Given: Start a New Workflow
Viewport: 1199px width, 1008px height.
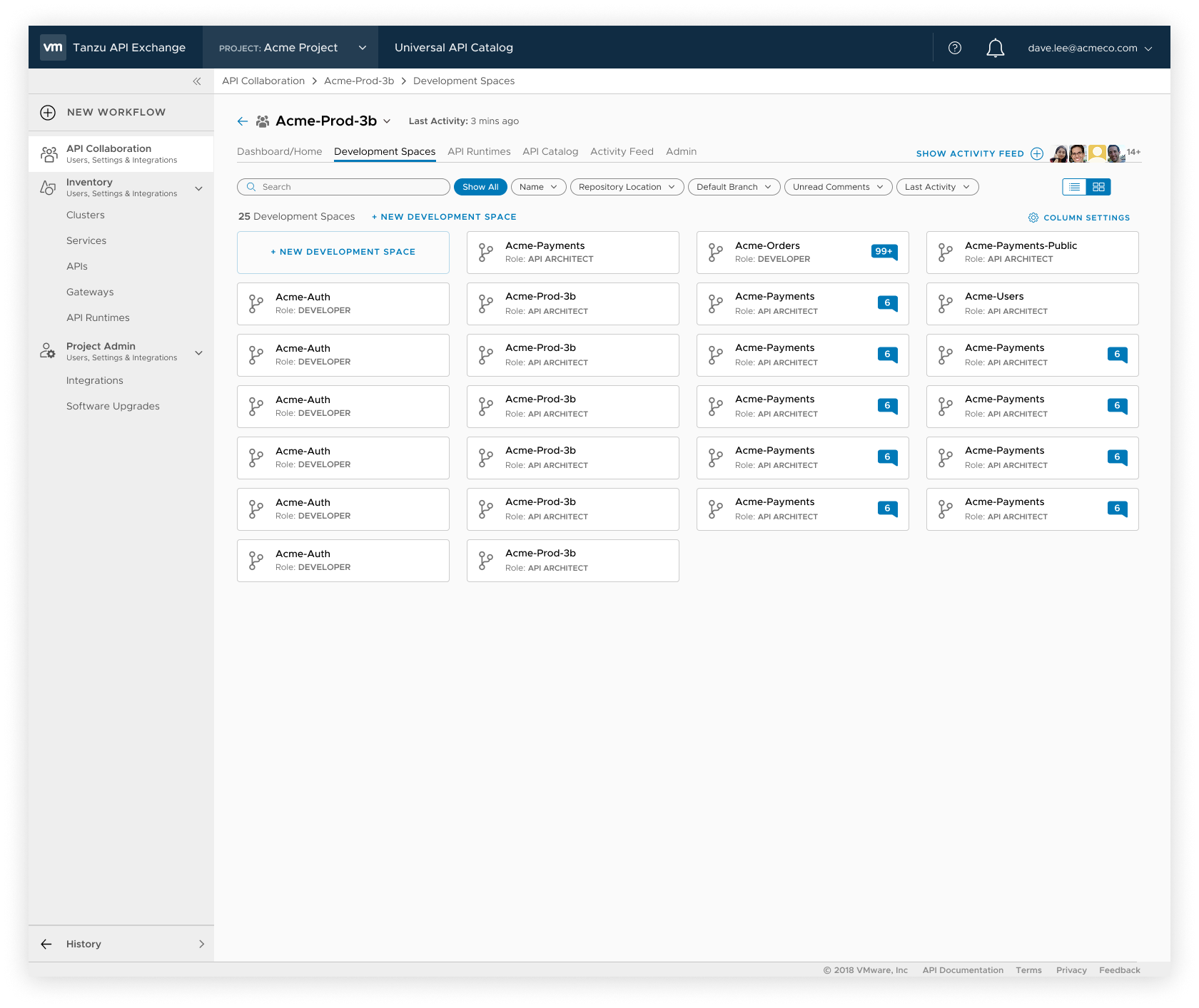Looking at the screenshot, I should pos(116,112).
